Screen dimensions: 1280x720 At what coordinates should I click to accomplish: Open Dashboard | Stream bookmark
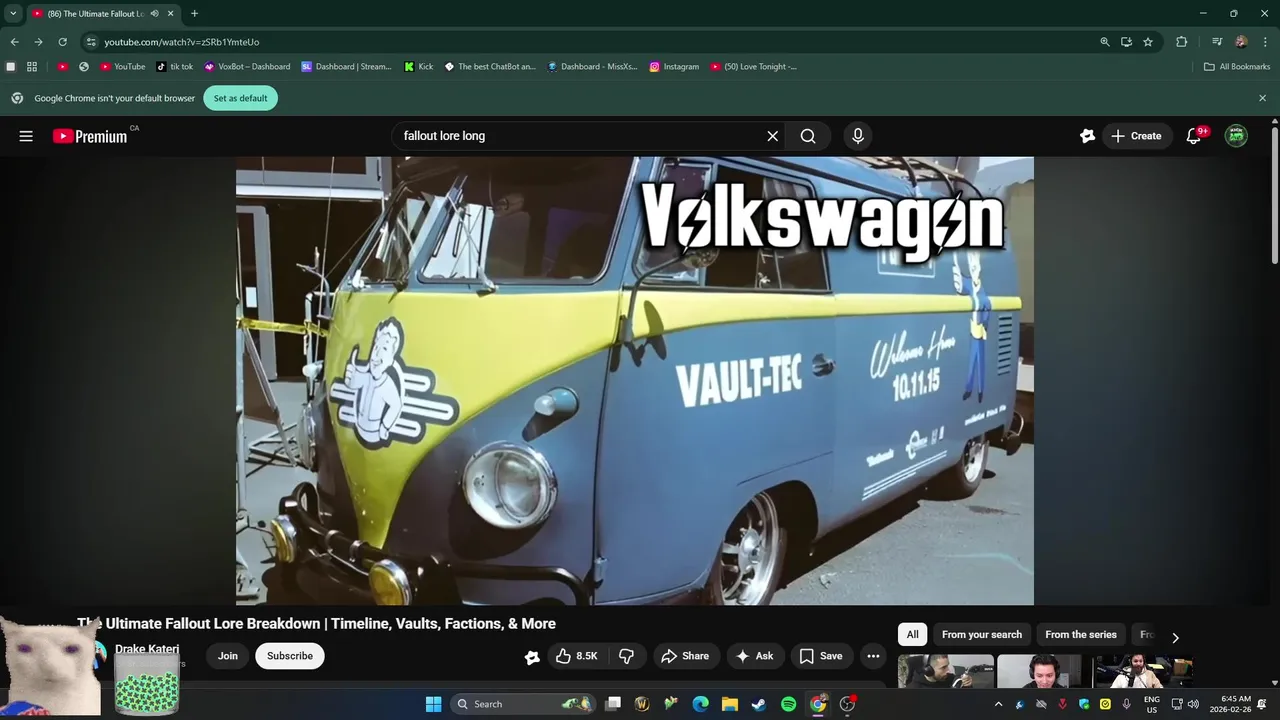[346, 67]
